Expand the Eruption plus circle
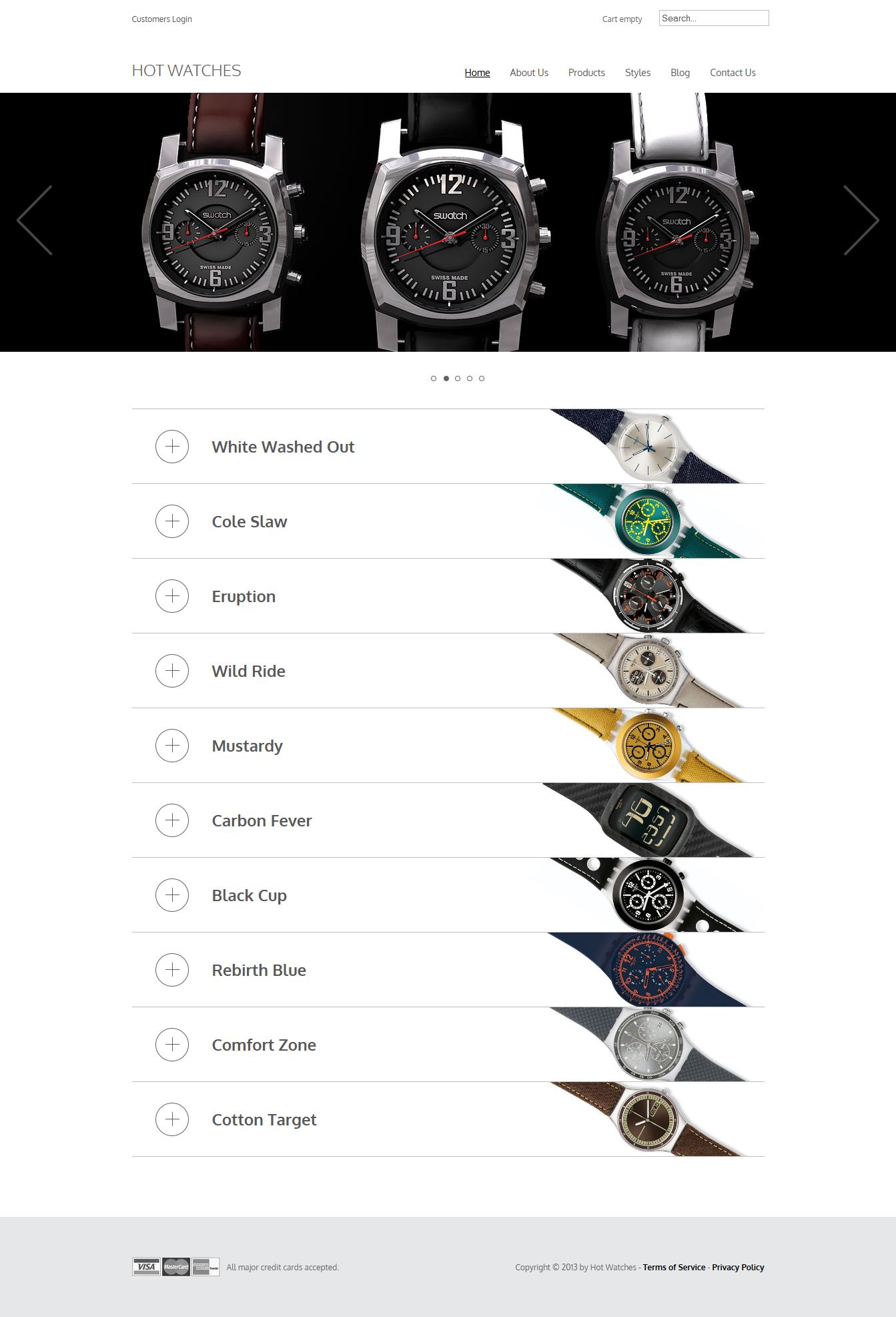Image resolution: width=896 pixels, height=1317 pixels. (172, 596)
